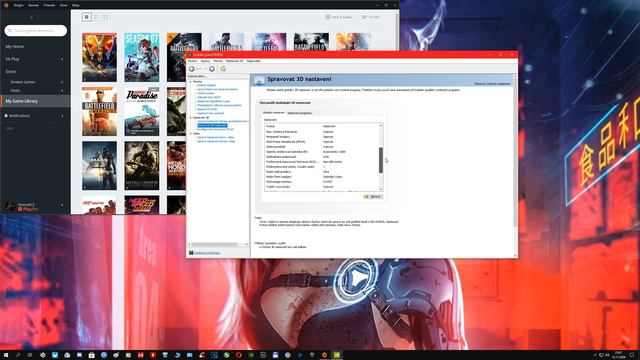Collapse the Nastavení 3D node in the NVIDIA tree
Image resolution: width=640 pixels, height=360 pixels.
(x=191, y=118)
